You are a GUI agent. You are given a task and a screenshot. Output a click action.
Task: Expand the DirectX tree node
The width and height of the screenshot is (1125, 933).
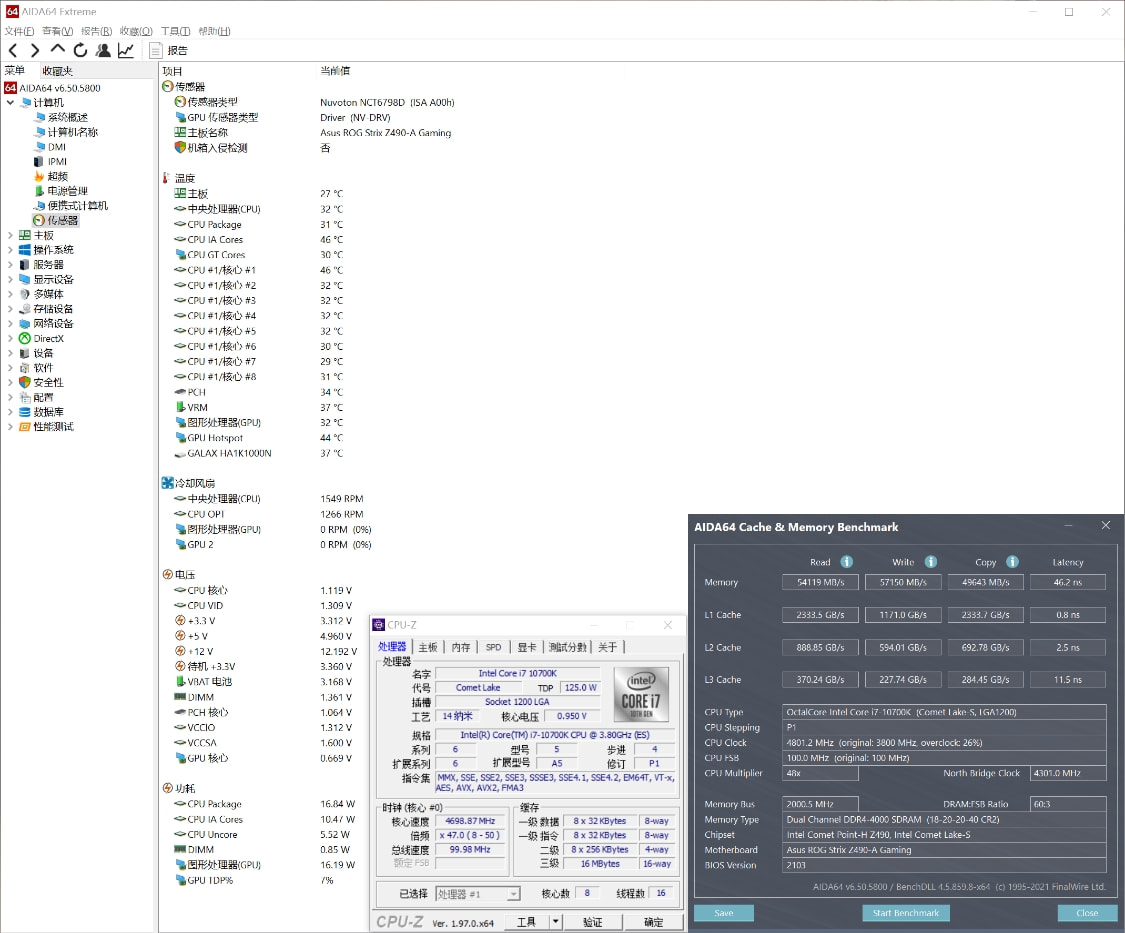tap(10, 338)
